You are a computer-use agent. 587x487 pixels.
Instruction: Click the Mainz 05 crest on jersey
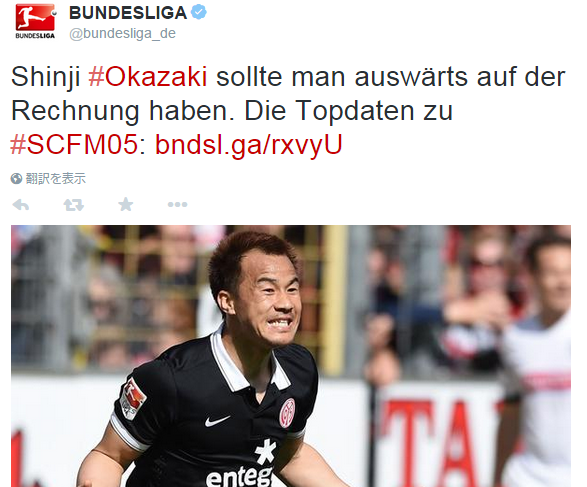click(x=288, y=413)
